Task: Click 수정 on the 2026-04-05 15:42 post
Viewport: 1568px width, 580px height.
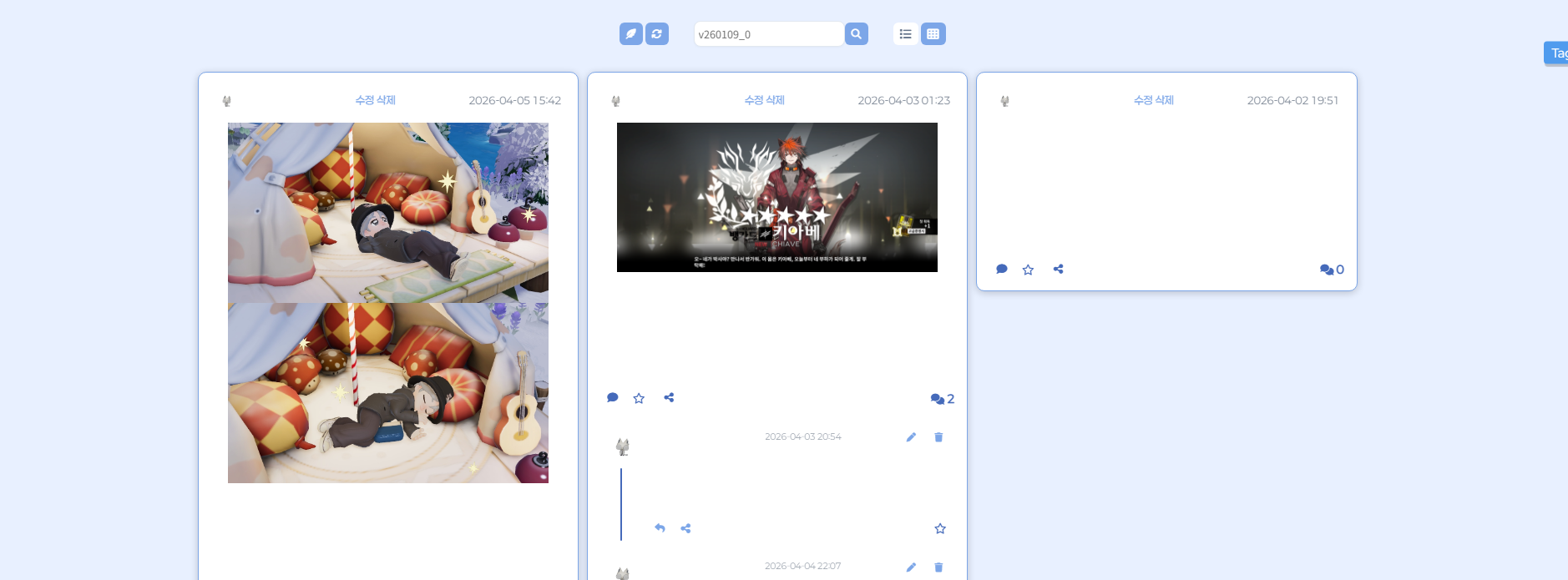Action: coord(365,100)
